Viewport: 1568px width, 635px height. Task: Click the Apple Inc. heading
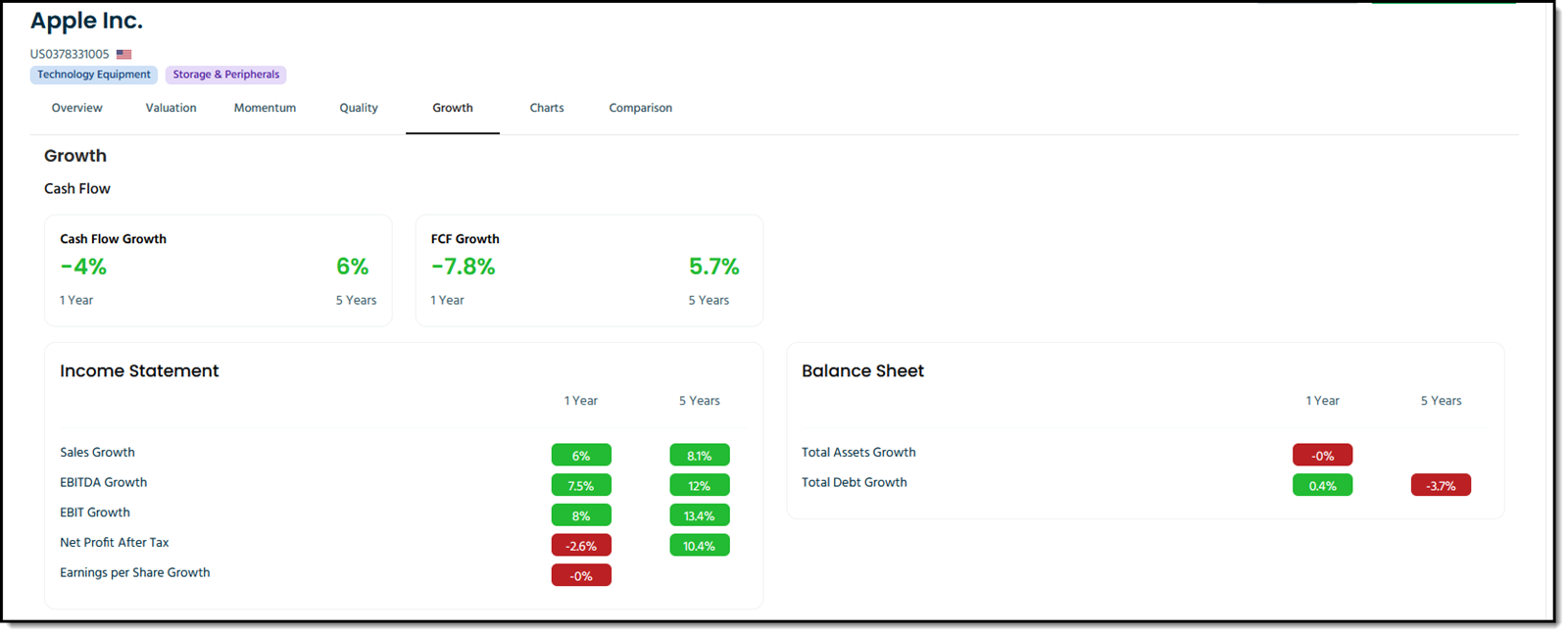tap(86, 21)
